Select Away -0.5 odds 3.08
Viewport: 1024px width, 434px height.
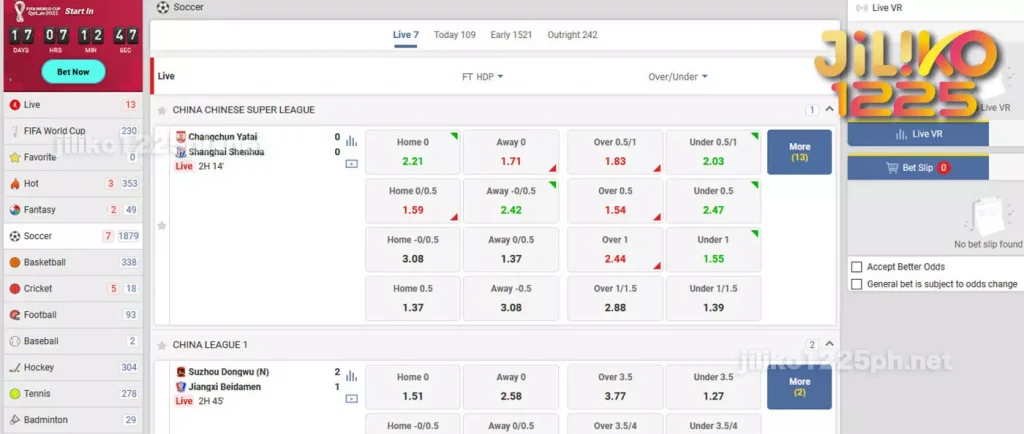click(511, 298)
